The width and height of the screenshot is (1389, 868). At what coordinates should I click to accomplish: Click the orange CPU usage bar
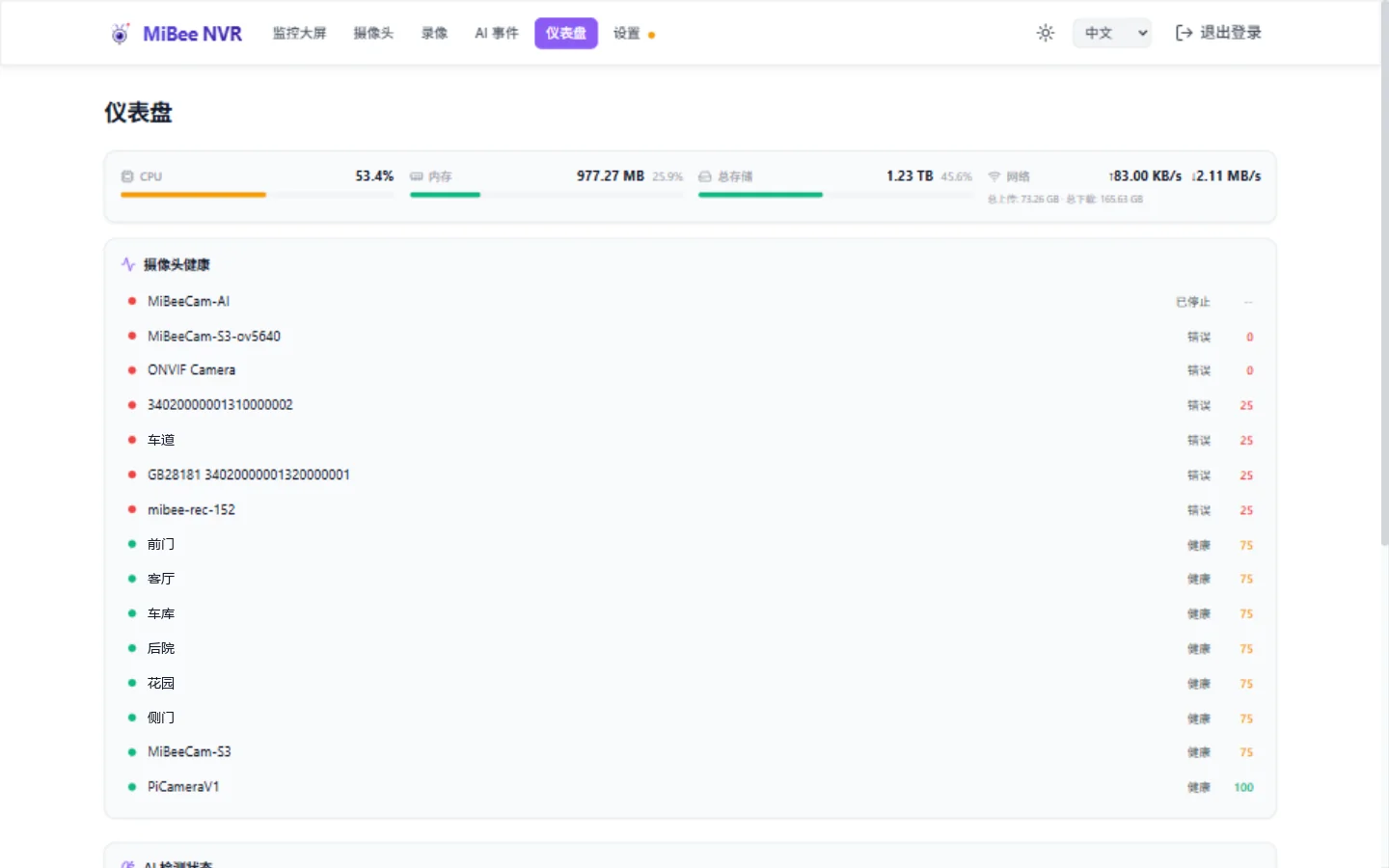click(x=193, y=195)
